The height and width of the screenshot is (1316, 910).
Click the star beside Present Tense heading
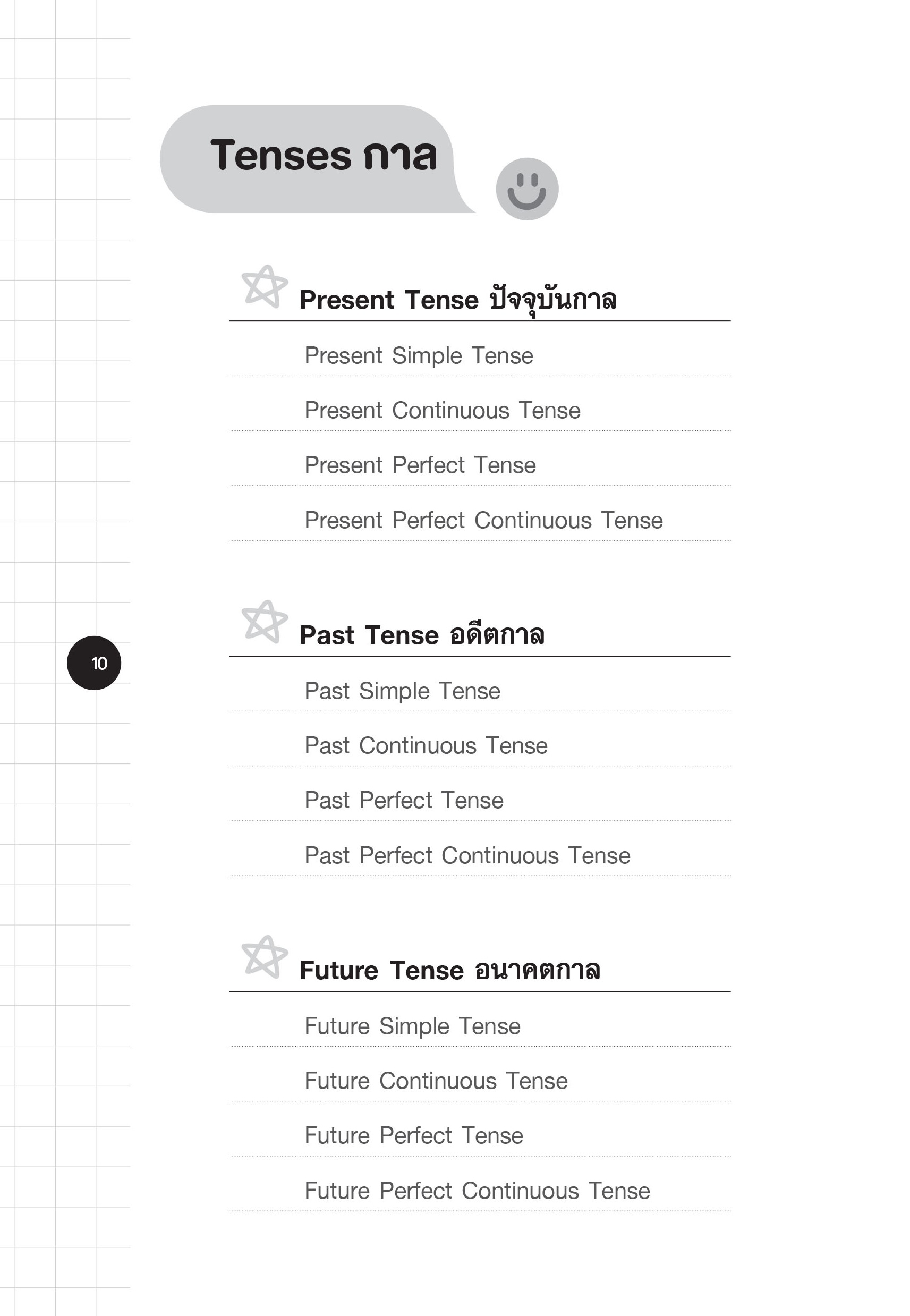[265, 287]
